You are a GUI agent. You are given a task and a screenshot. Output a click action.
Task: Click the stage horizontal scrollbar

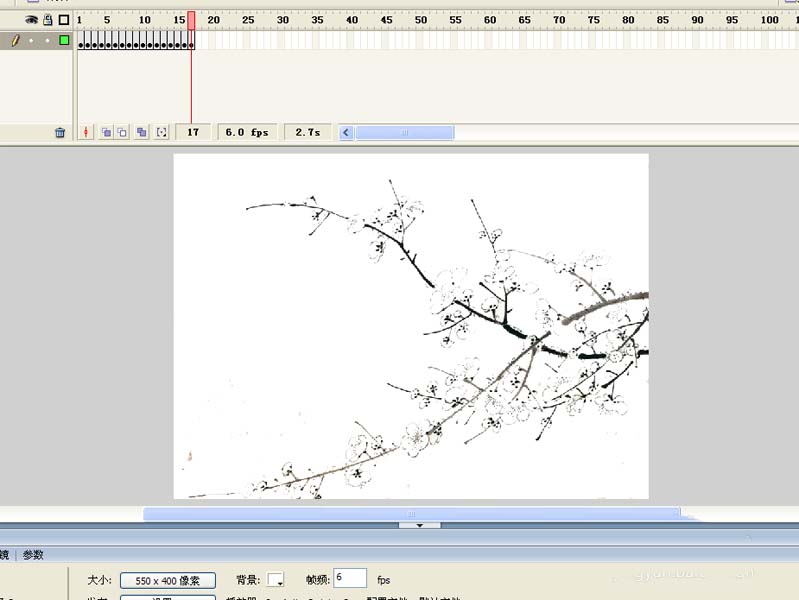click(x=412, y=514)
